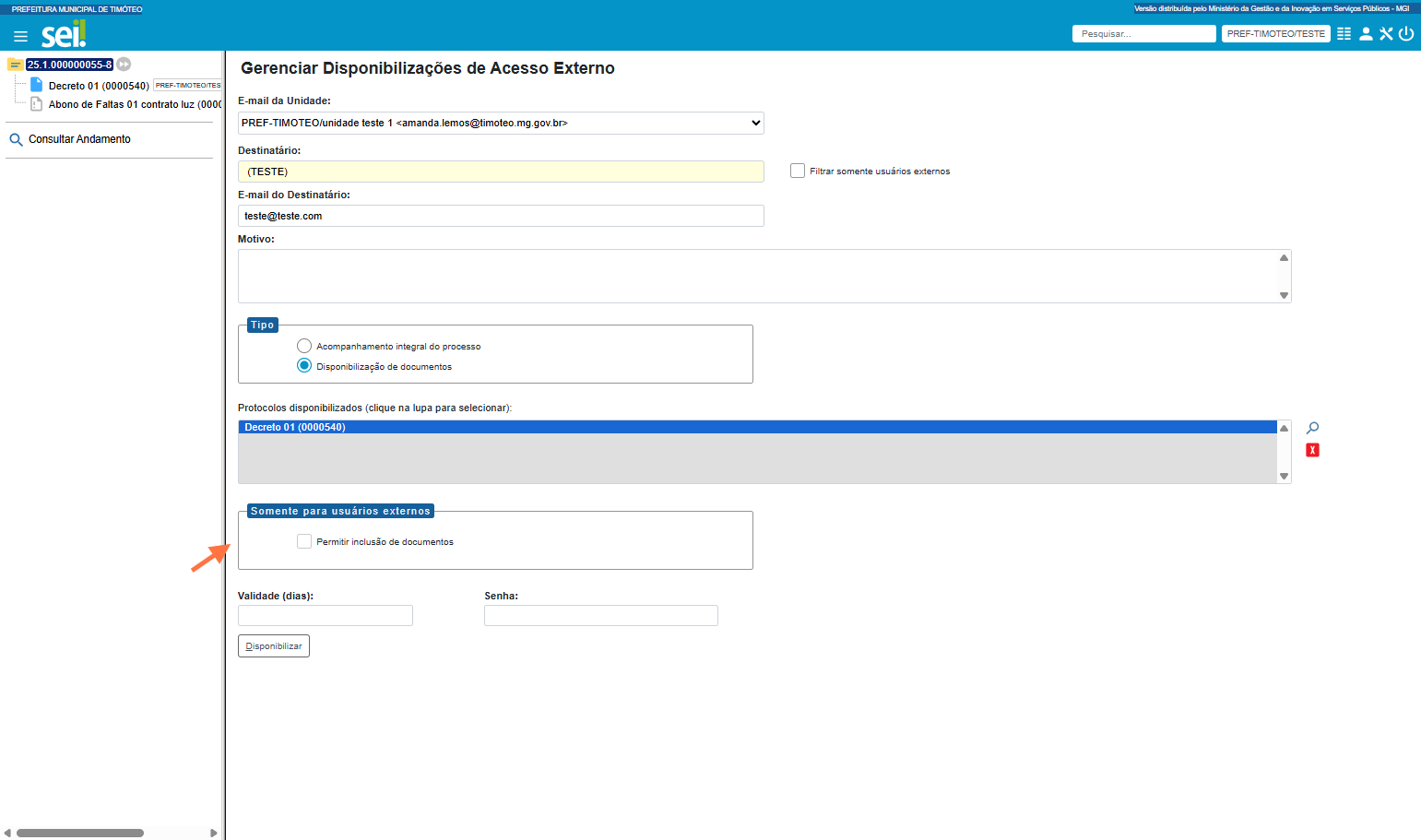
Task: Click the protocols list scroll down arrow
Action: (1284, 476)
